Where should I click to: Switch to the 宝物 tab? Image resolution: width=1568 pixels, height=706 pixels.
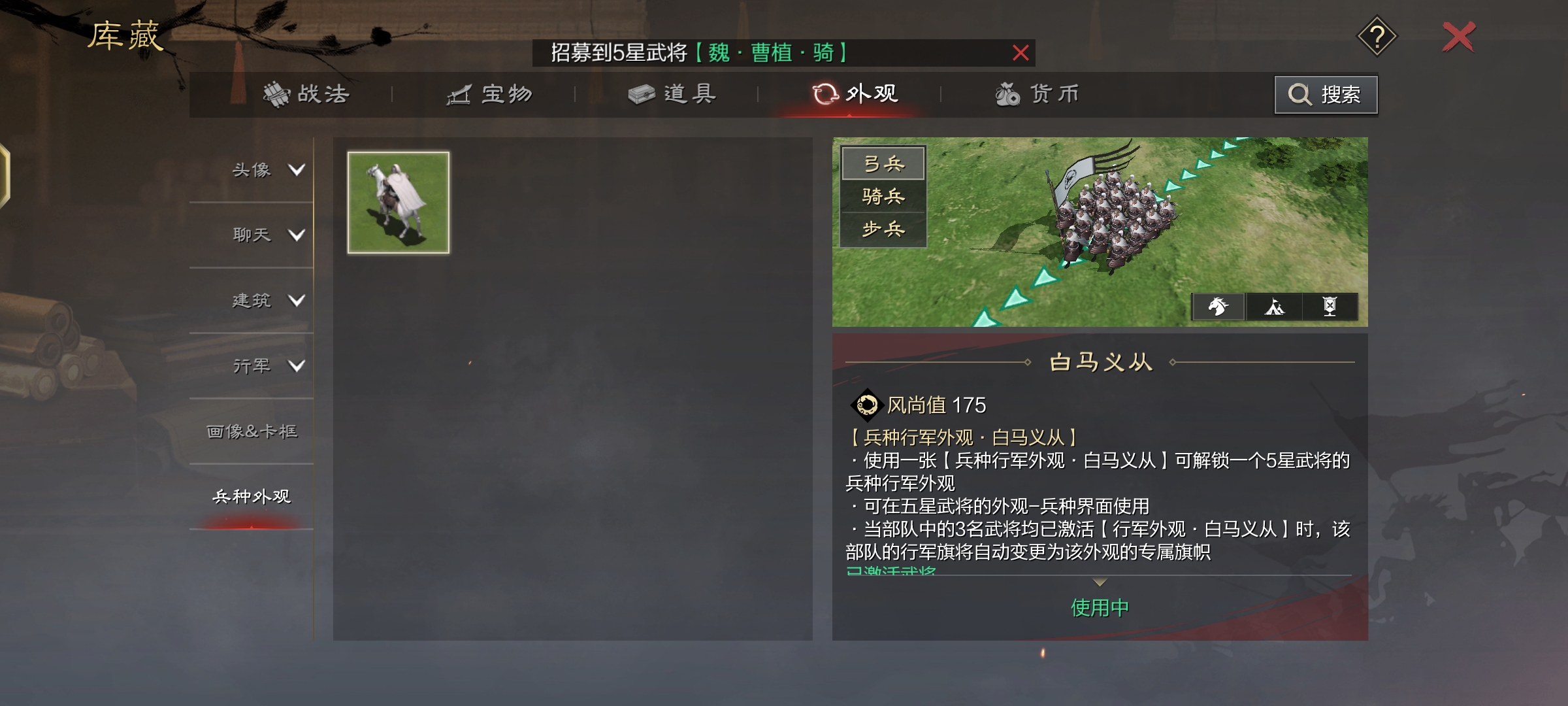click(489, 94)
